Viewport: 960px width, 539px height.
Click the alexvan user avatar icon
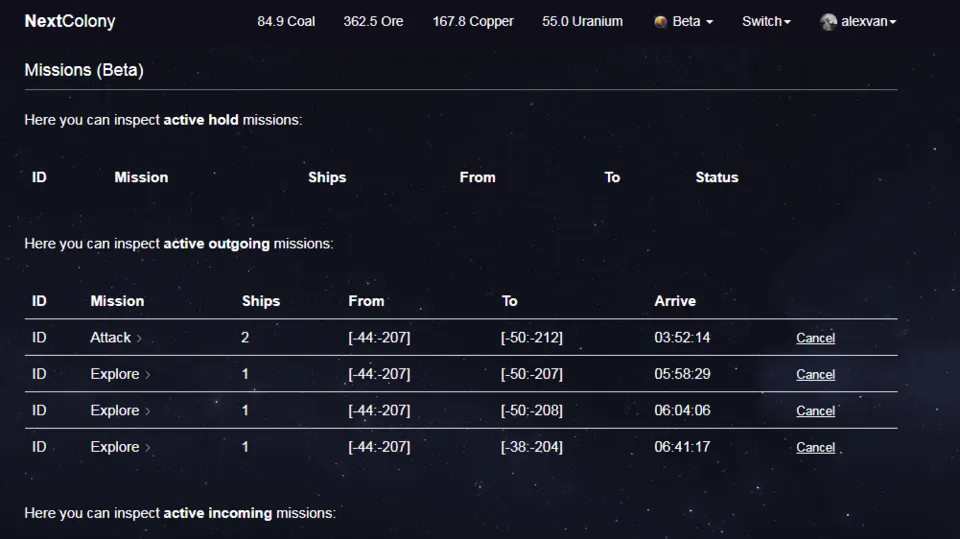(x=828, y=21)
